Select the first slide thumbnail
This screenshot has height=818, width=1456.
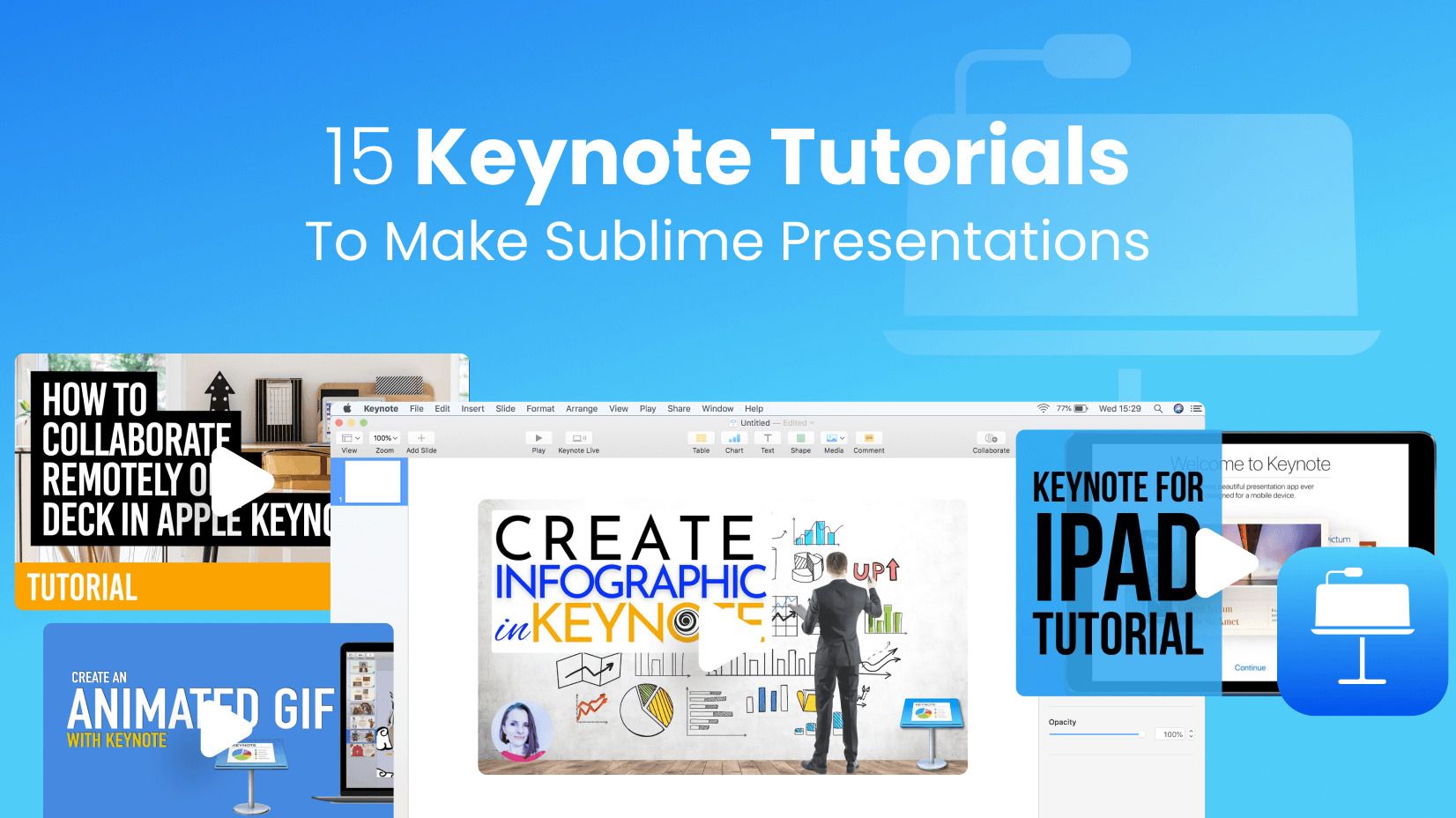click(372, 482)
